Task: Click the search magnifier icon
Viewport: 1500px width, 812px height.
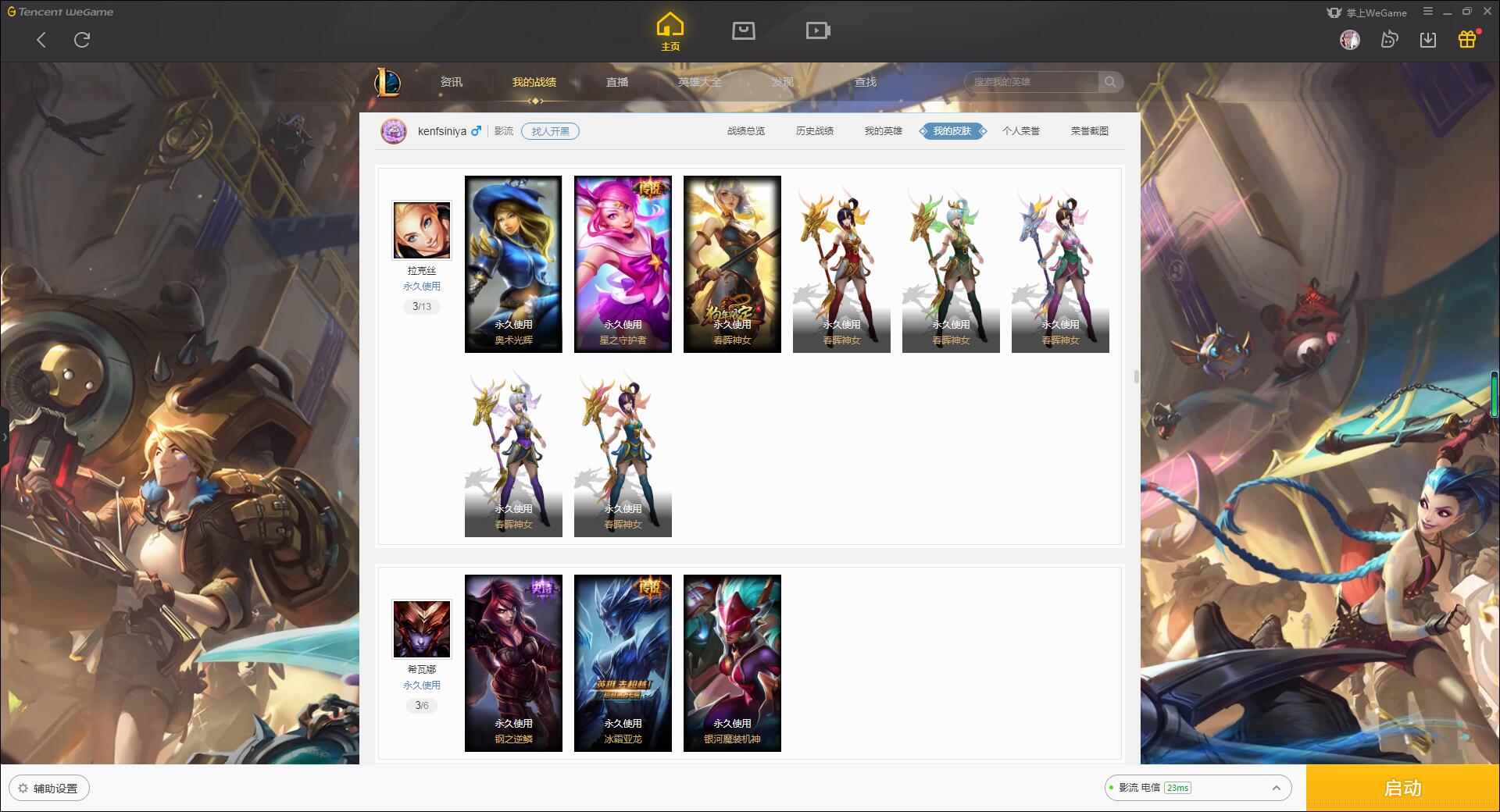Action: (1110, 82)
